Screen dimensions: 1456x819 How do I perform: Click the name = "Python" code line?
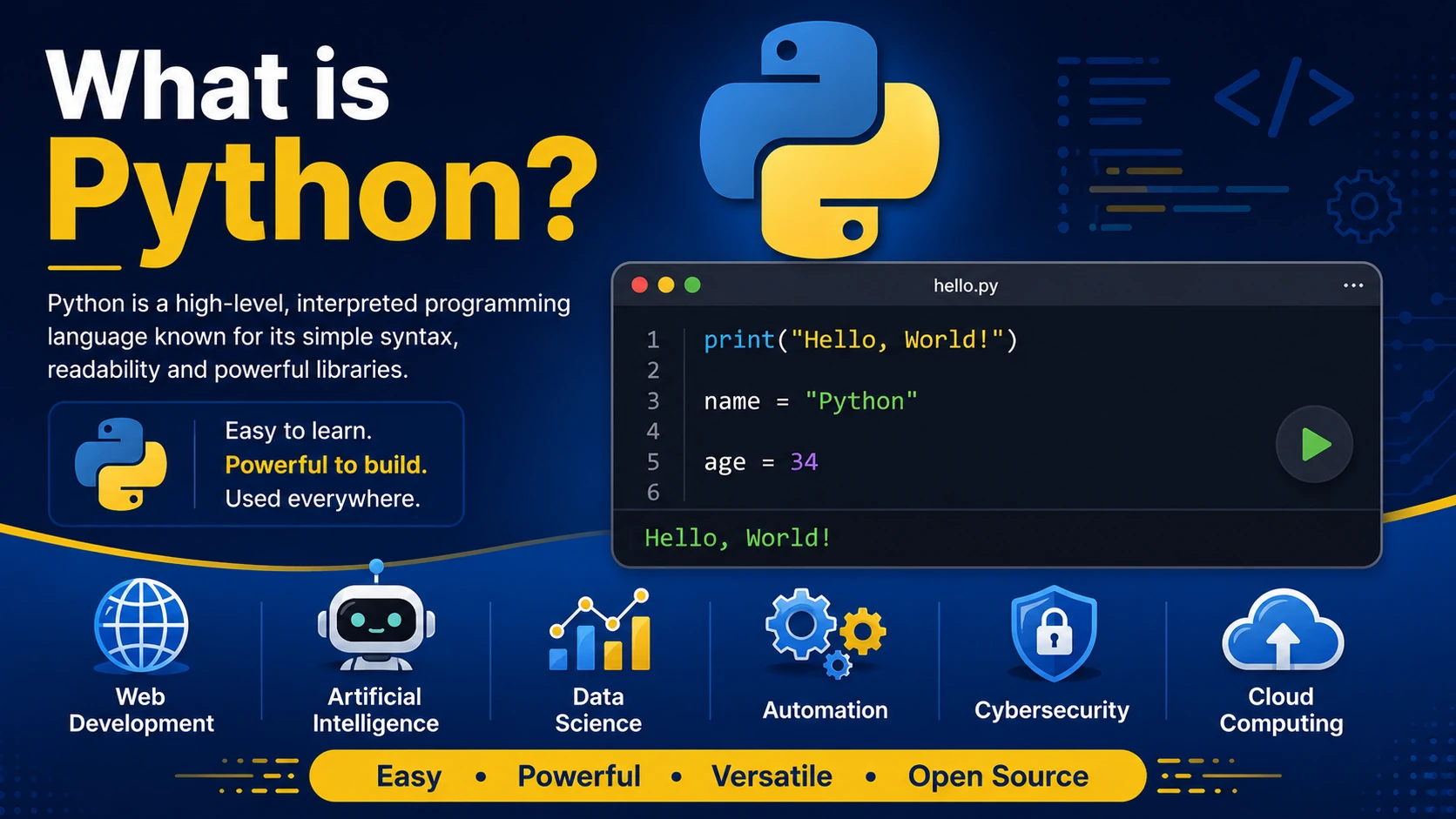point(811,401)
